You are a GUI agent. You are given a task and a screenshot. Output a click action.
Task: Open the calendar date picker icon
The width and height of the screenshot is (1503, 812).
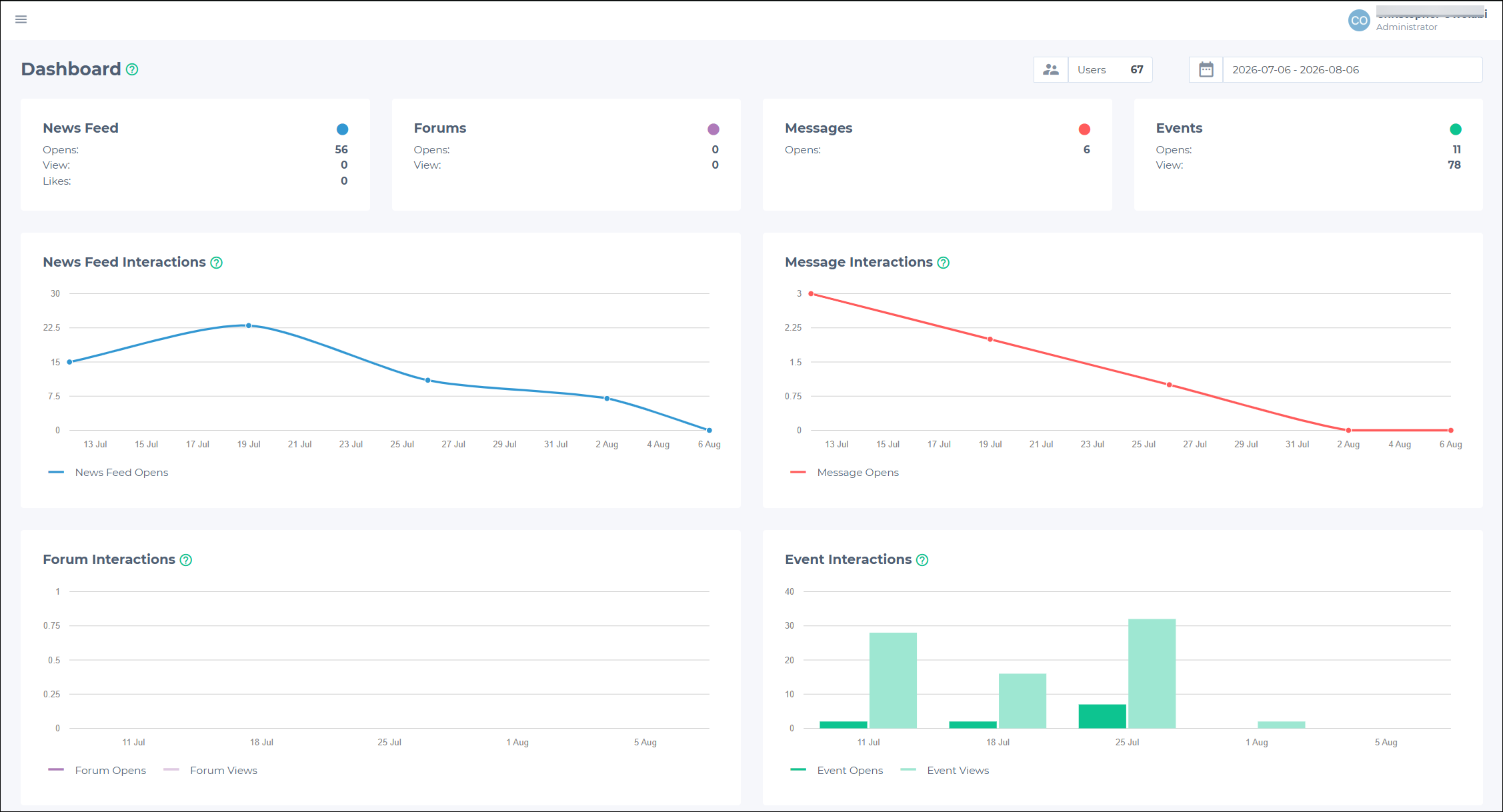point(1206,69)
